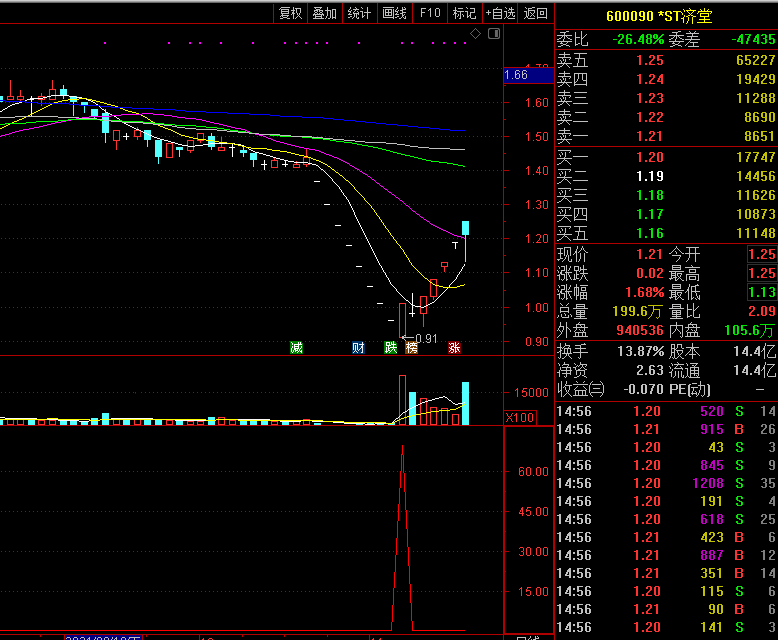Click the green 减 event marker
This screenshot has width=778, height=640.
[296, 348]
